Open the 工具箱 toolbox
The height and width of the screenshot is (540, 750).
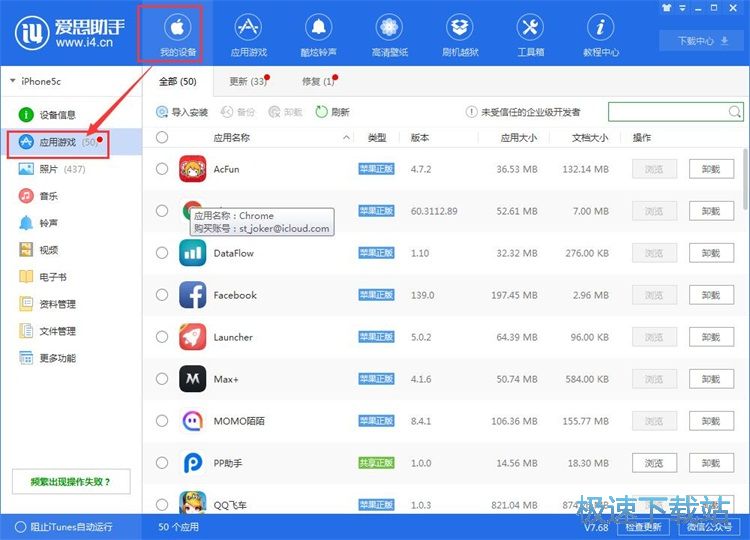point(530,34)
